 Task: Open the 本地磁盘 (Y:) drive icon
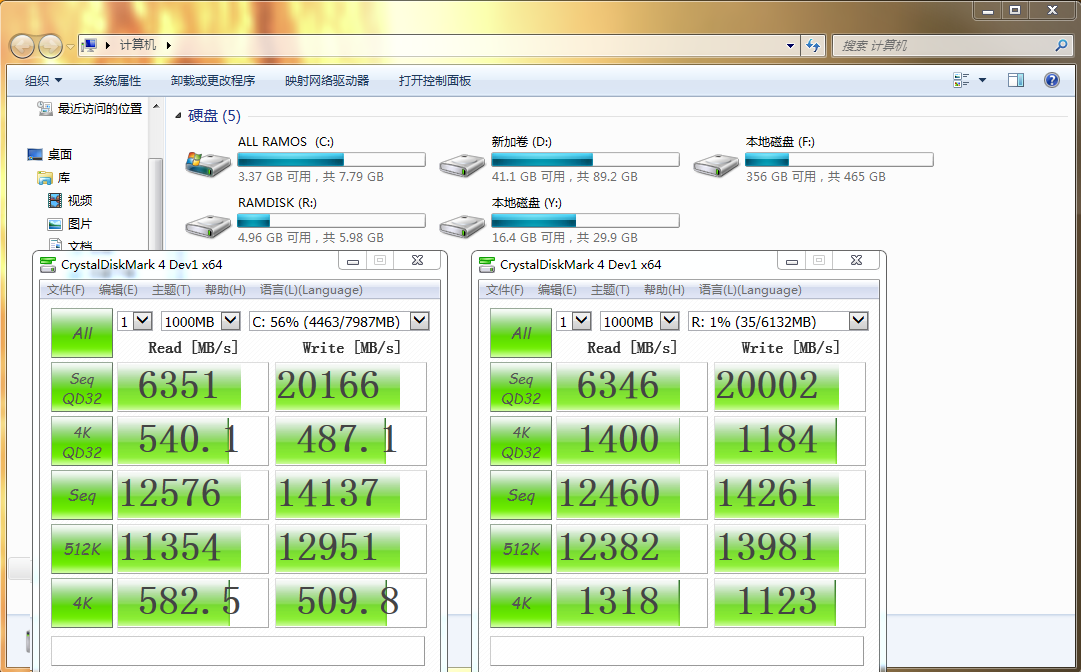click(461, 225)
